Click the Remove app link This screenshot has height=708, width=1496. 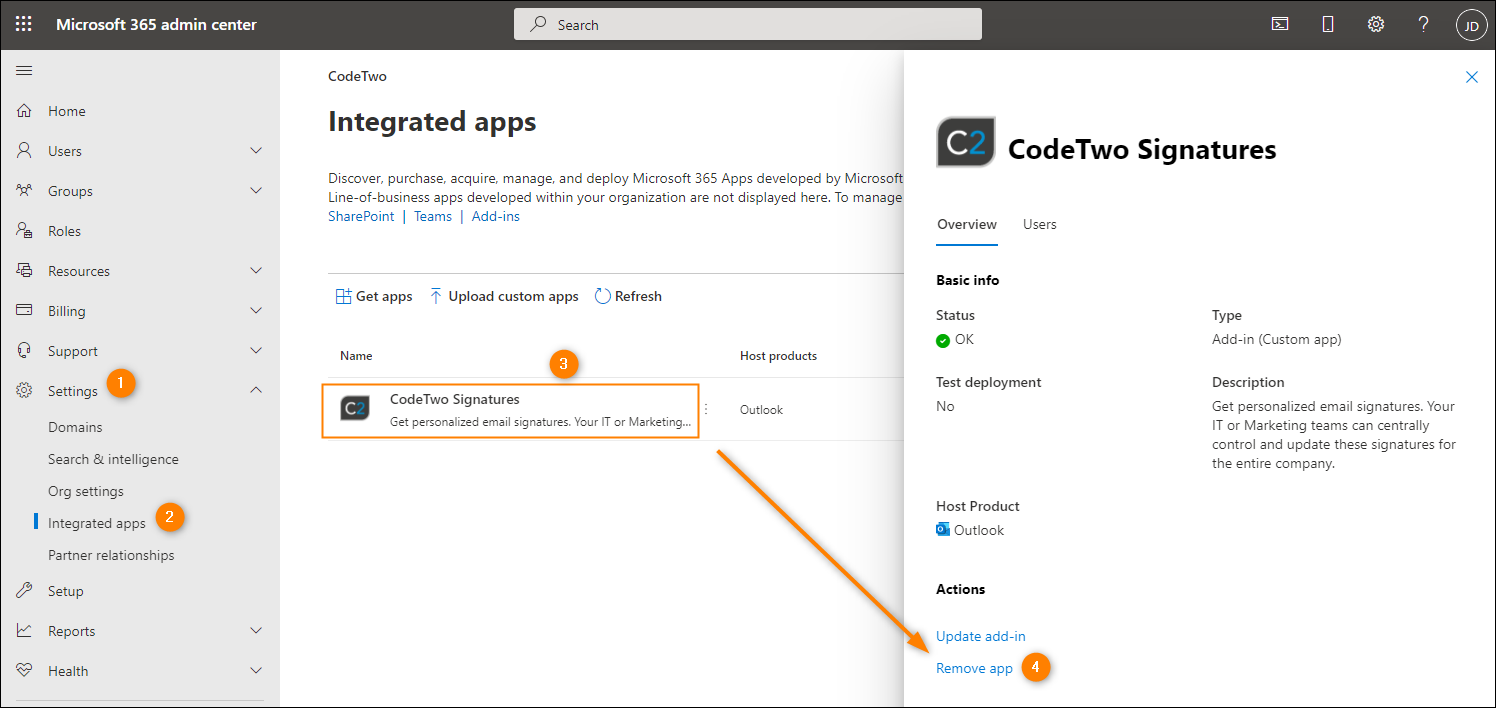[x=974, y=668]
